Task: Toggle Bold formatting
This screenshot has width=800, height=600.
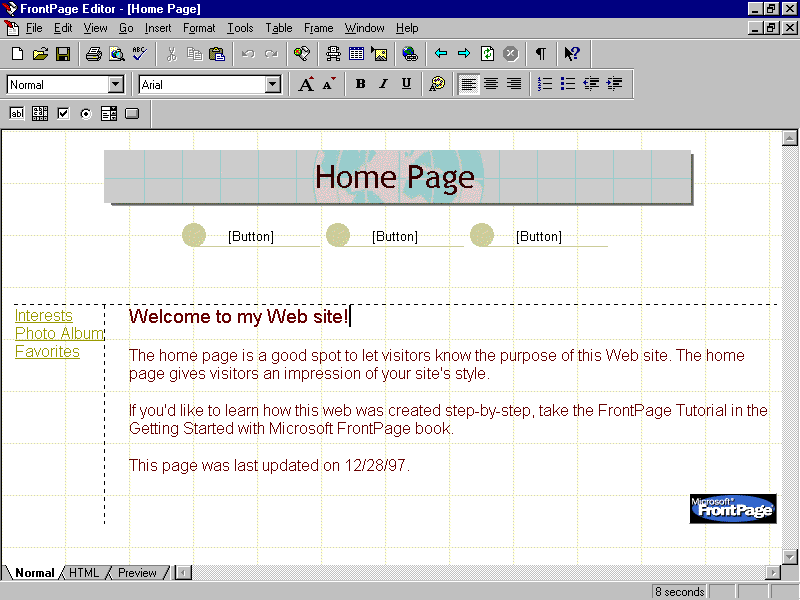Action: 360,85
